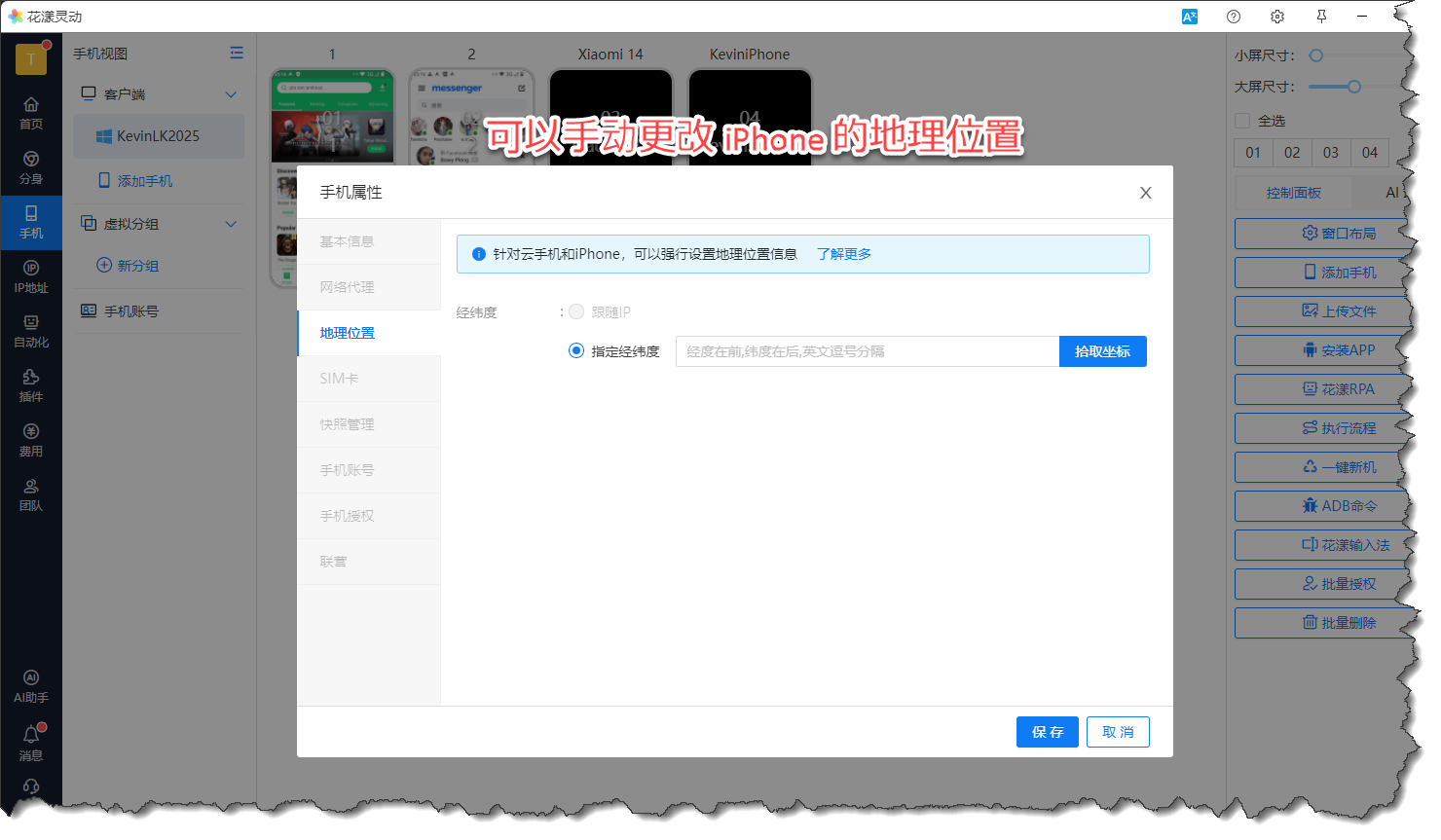Click the 保存 button
This screenshot has width=1441, height=840.
[1048, 732]
